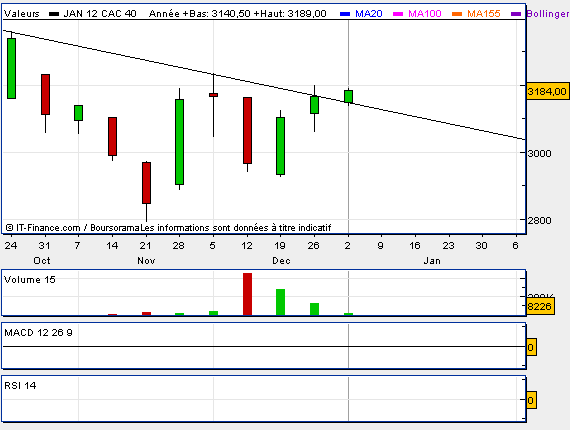Click the magenta MA100 legend swatch
Viewport: 570px width, 430px height.
pos(398,14)
